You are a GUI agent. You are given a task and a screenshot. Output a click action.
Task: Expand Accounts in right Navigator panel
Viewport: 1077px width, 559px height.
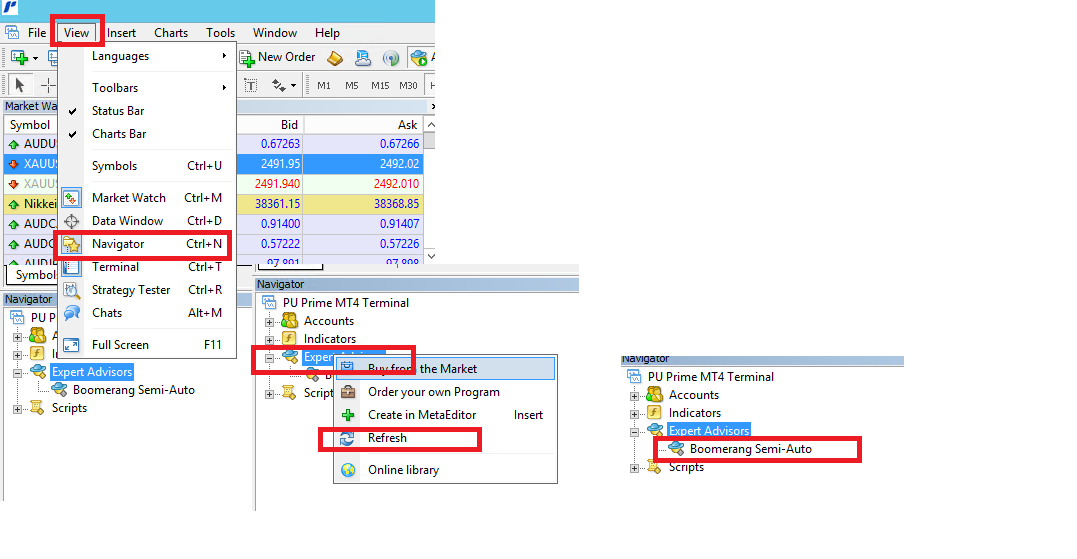635,396
